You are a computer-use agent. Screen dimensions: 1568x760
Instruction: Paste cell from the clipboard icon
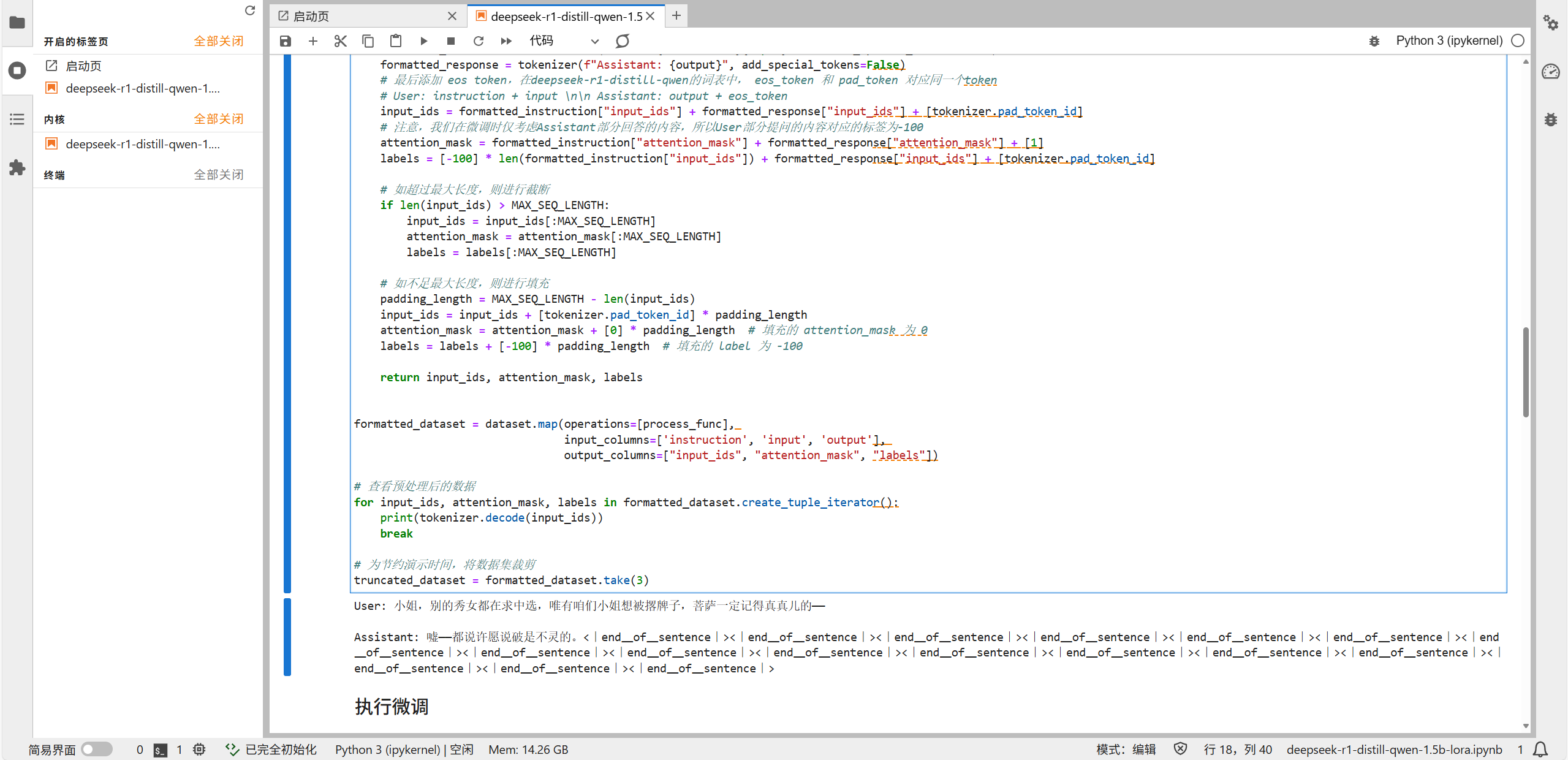click(396, 41)
